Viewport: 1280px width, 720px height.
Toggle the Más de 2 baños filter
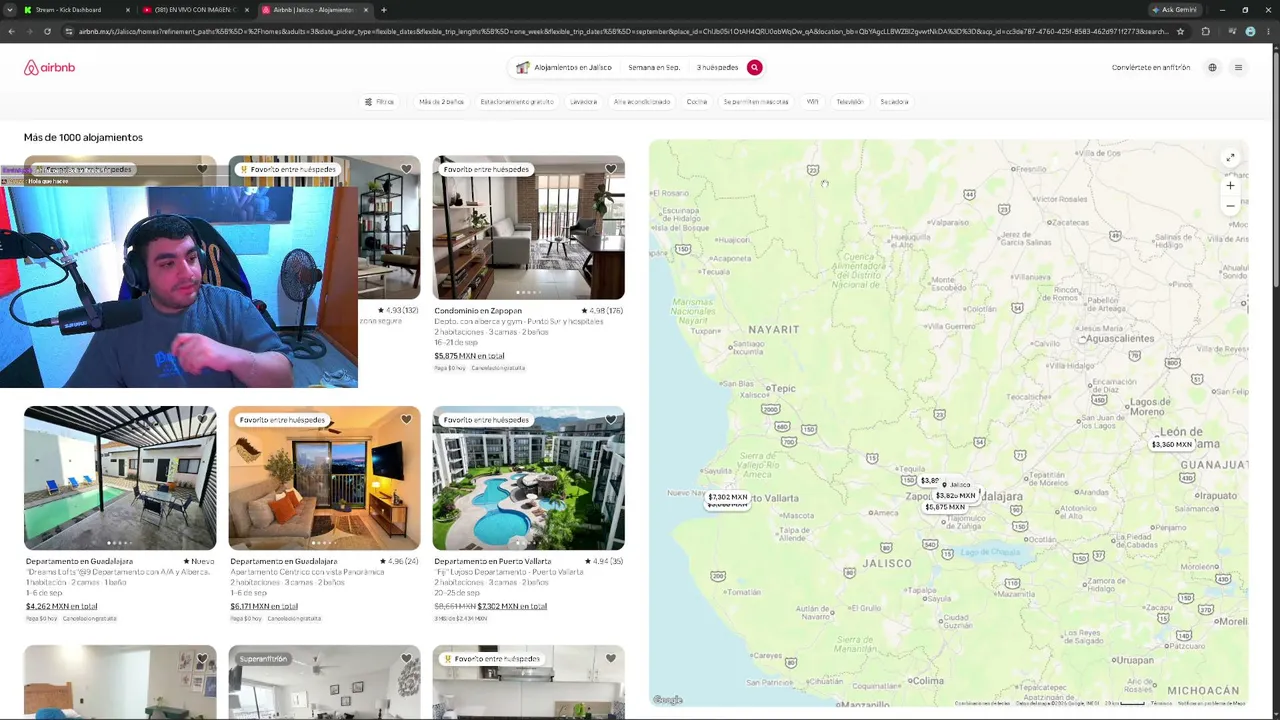[x=441, y=101]
